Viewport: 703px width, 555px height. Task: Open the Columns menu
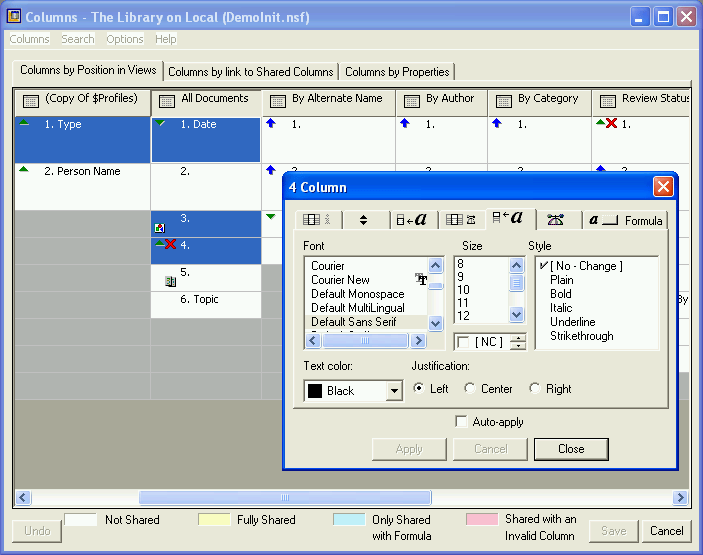tap(30, 39)
